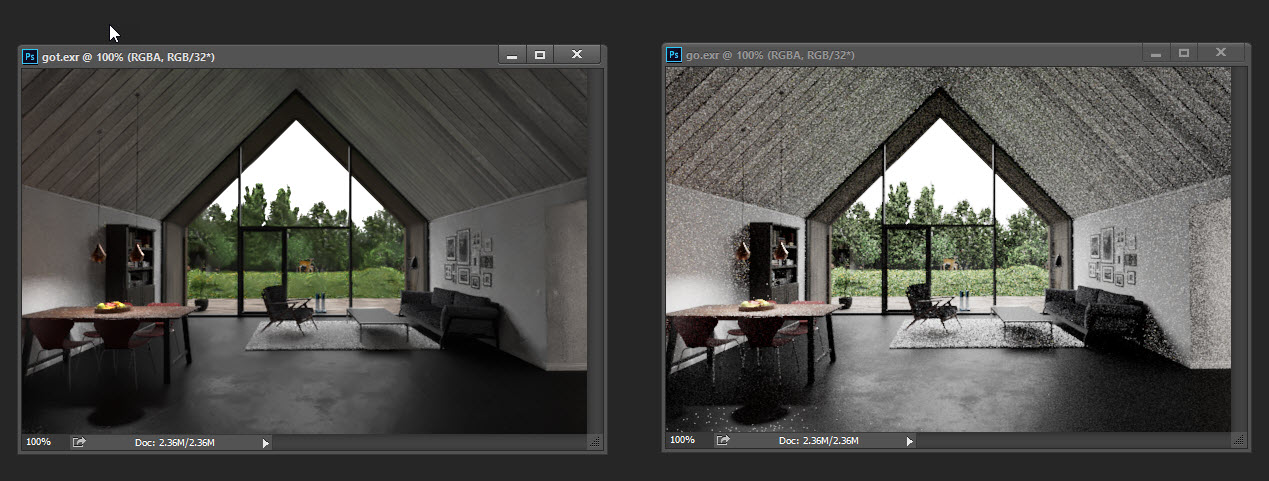Click the Photoshop icon in got.exr title bar

click(x=30, y=57)
